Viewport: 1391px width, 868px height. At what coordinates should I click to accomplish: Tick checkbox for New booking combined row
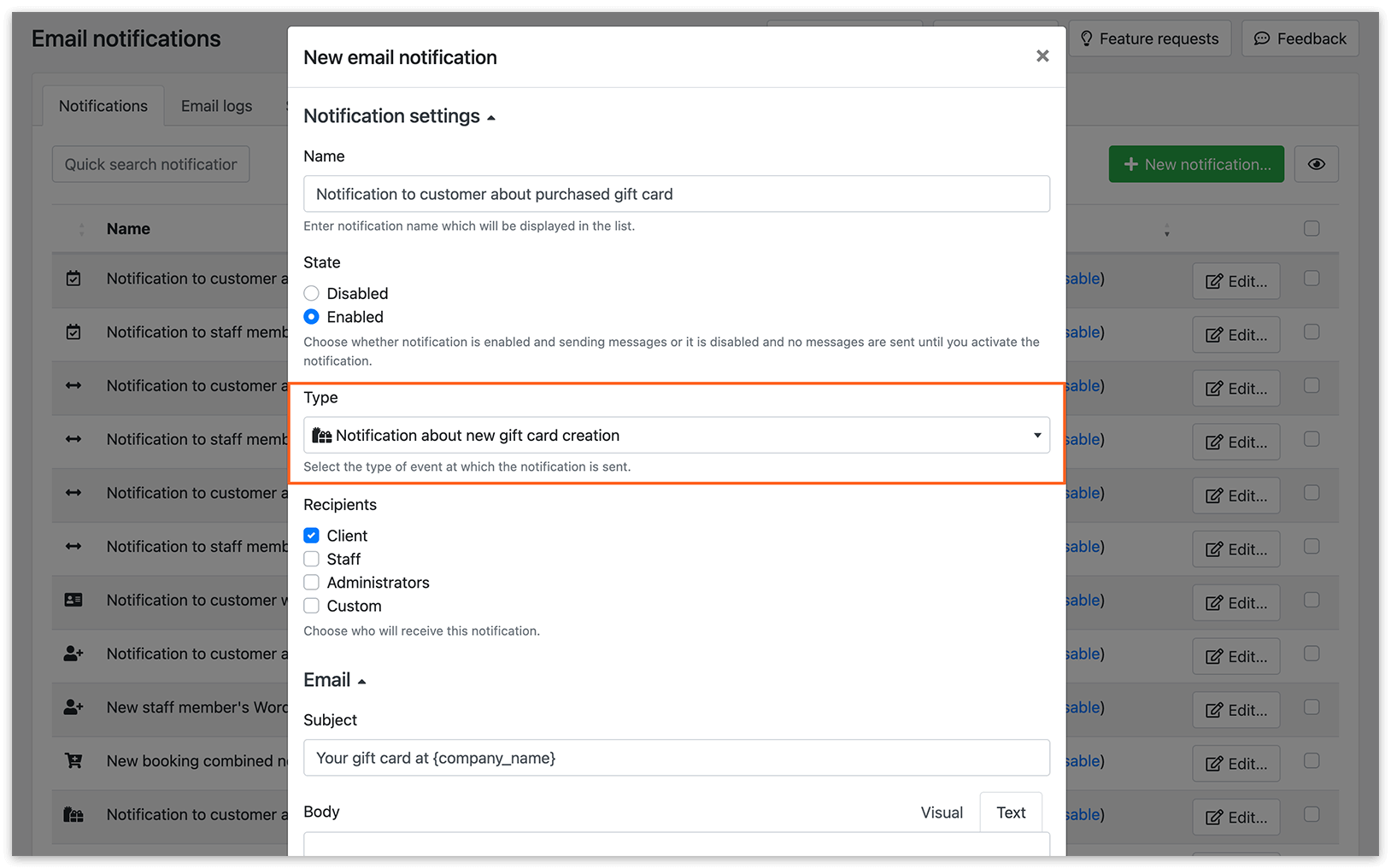(x=1312, y=760)
